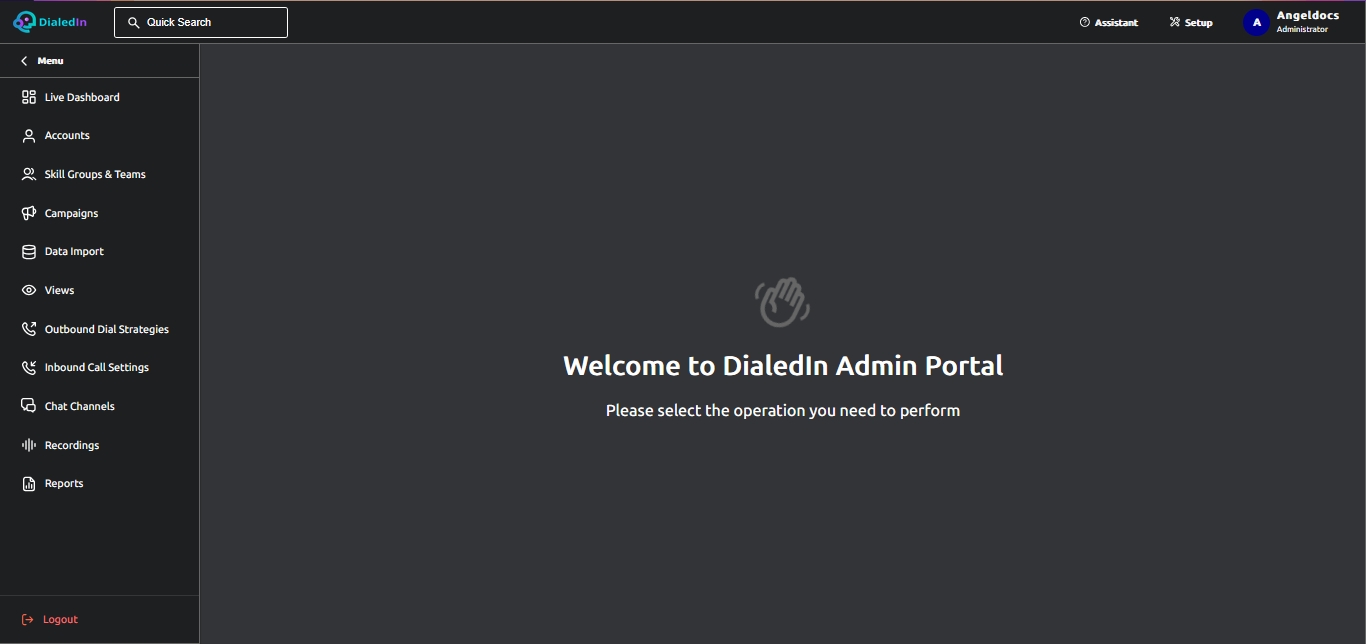The height and width of the screenshot is (644, 1366).
Task: Collapse the Menu sidebar using chevron
Action: tap(24, 61)
